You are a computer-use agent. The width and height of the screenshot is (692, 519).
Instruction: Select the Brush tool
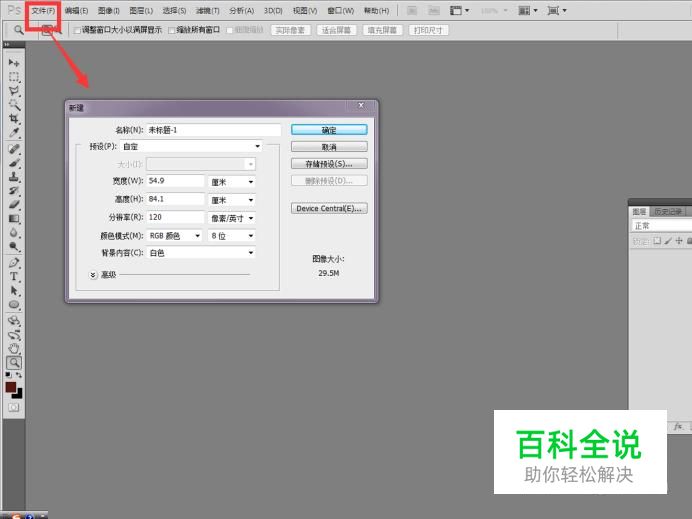click(x=14, y=163)
